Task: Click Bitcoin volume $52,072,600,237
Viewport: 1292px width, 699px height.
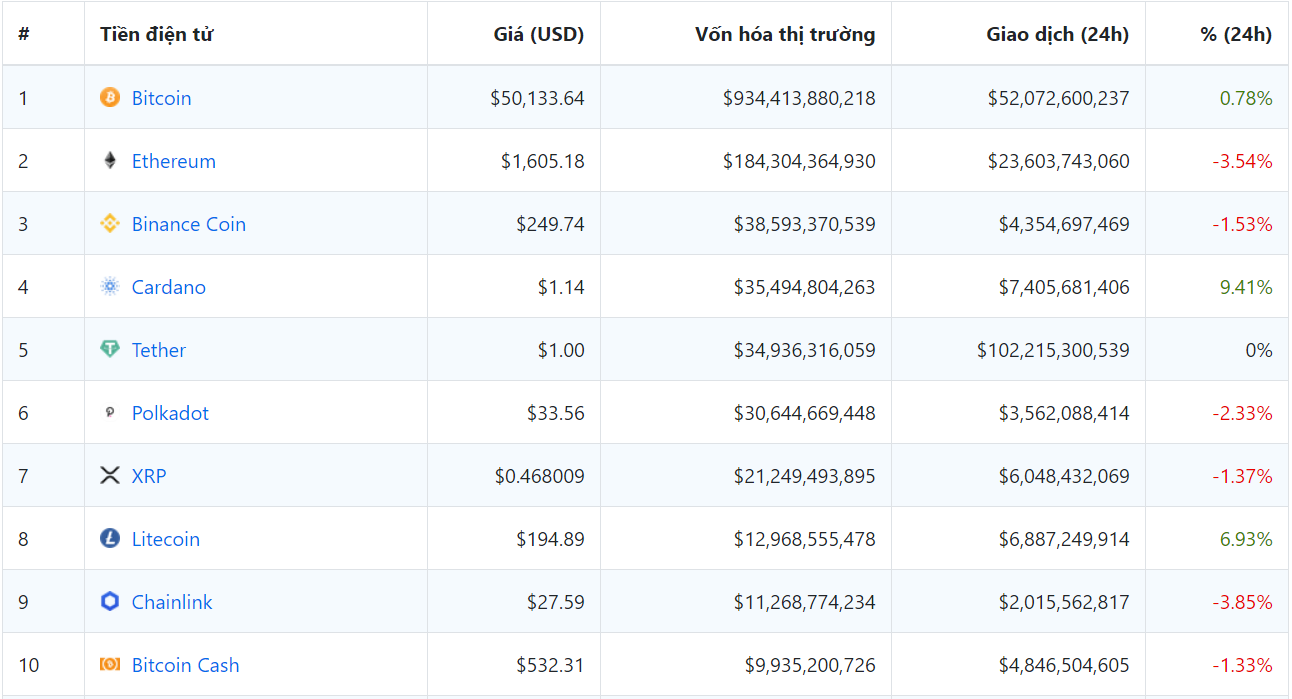Action: [x=1059, y=98]
